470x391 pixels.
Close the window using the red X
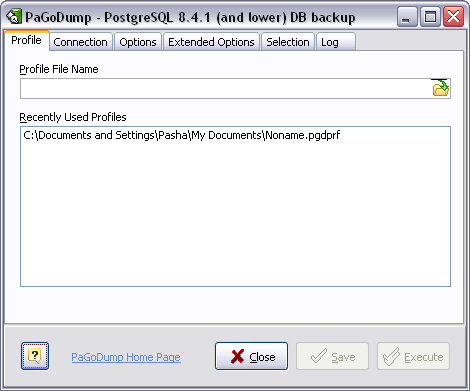(x=453, y=17)
